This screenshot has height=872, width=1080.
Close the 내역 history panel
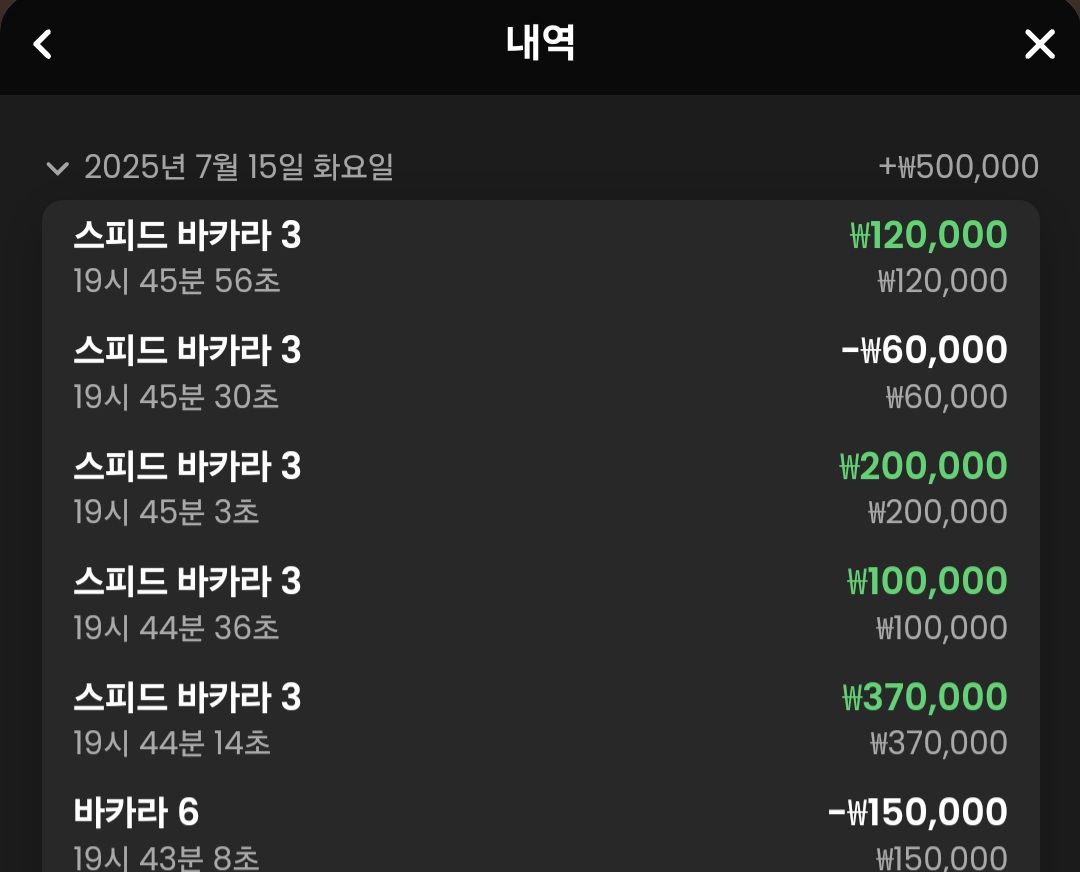(x=1039, y=44)
